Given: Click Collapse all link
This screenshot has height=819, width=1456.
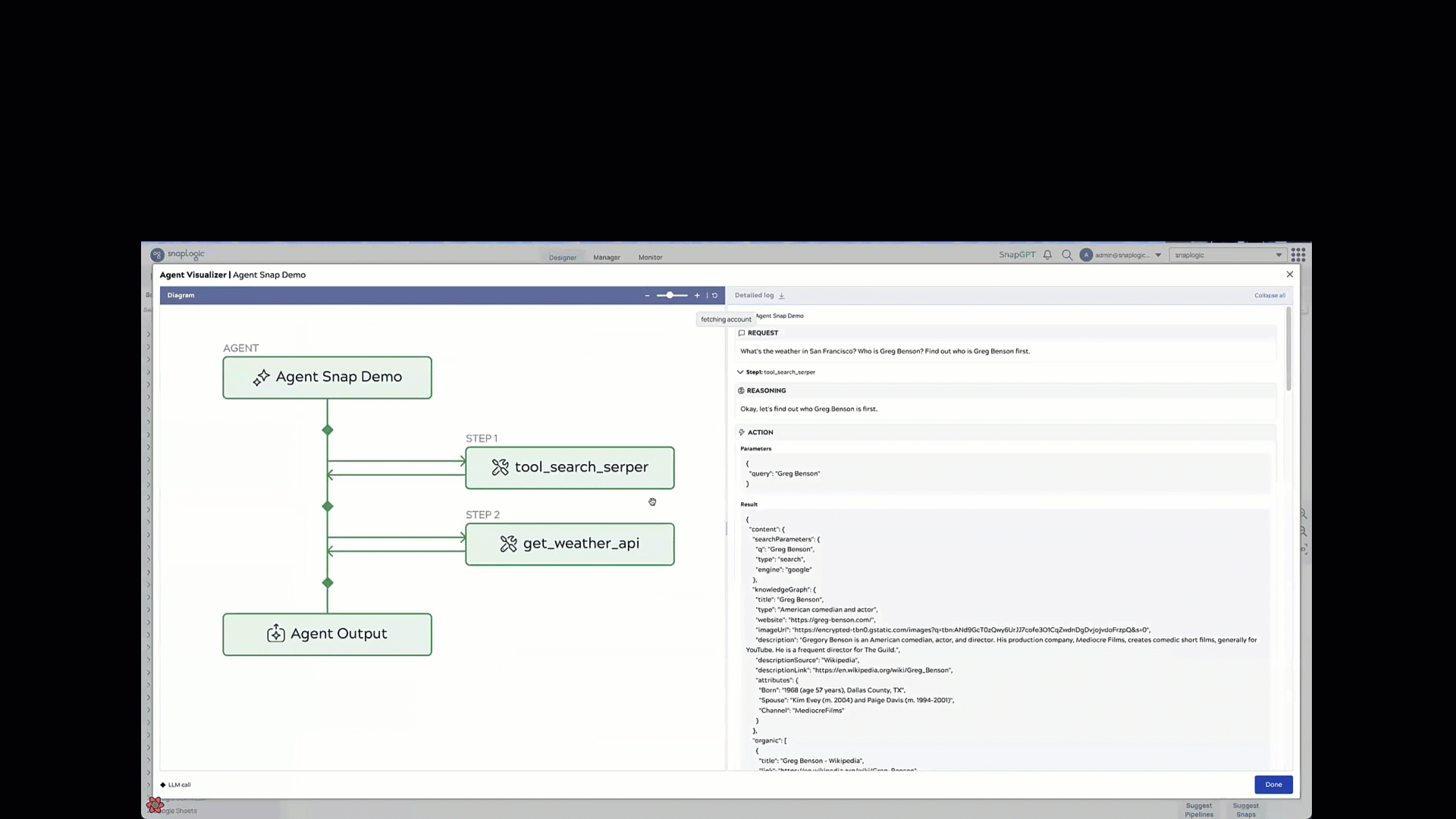Looking at the screenshot, I should tap(1269, 296).
